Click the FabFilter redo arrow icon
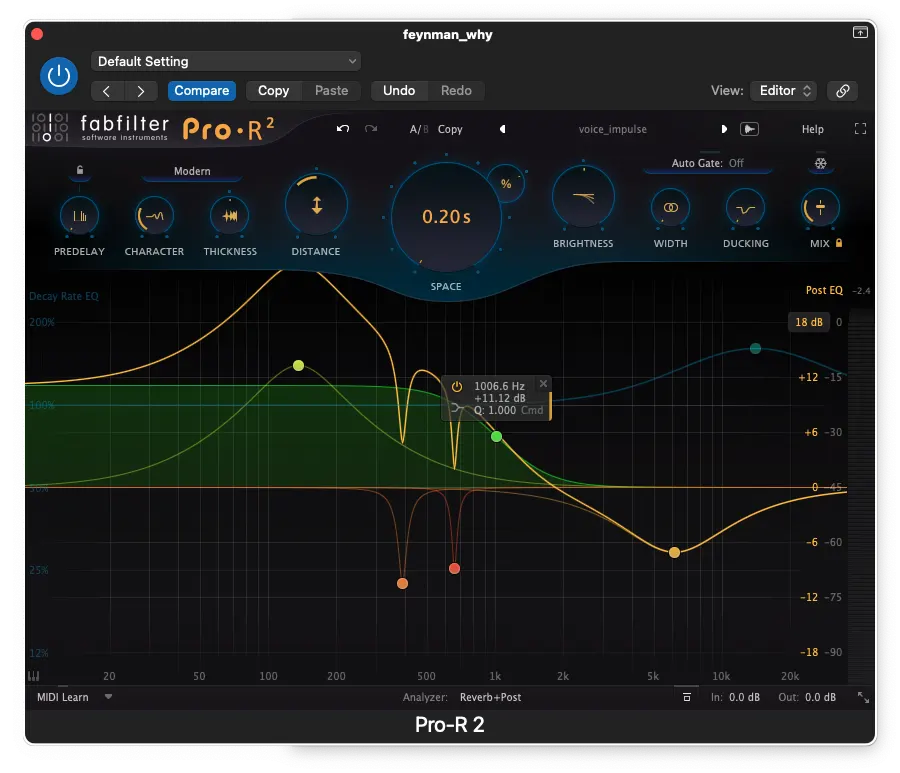 click(371, 129)
